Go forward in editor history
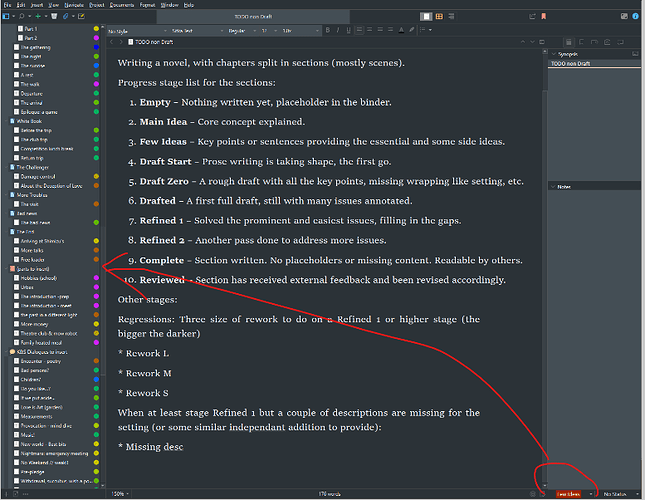Image resolution: width=645 pixels, height=500 pixels. pos(121,42)
